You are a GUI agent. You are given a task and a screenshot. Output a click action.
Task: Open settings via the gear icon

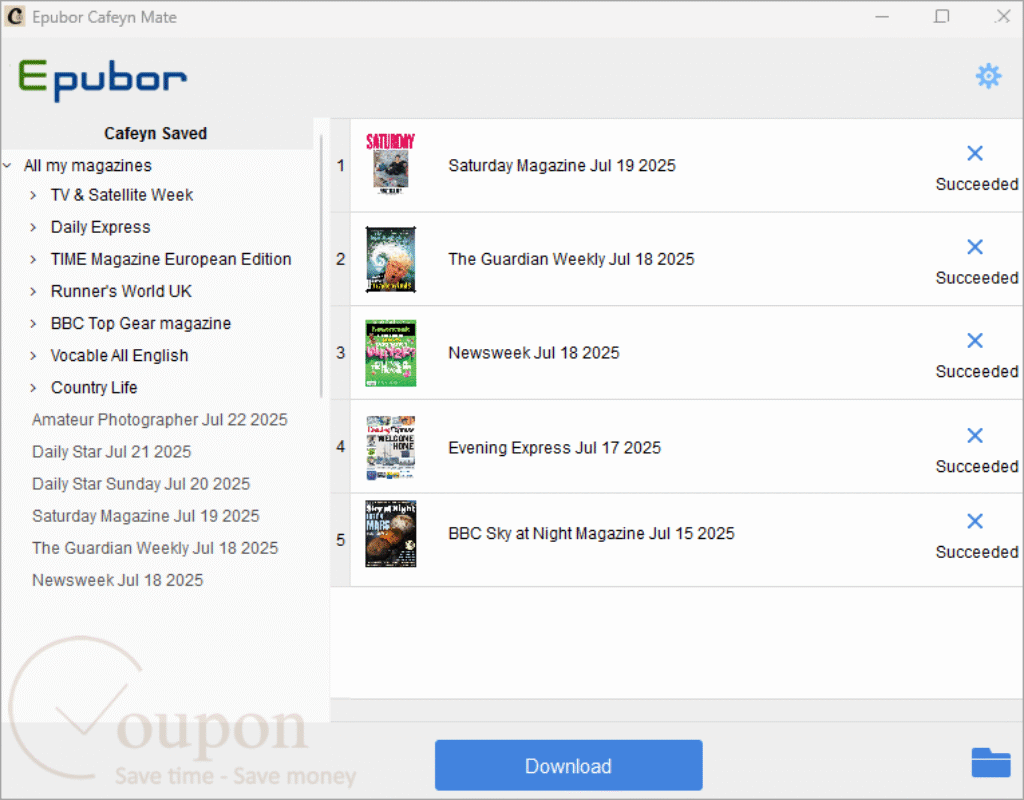(988, 76)
